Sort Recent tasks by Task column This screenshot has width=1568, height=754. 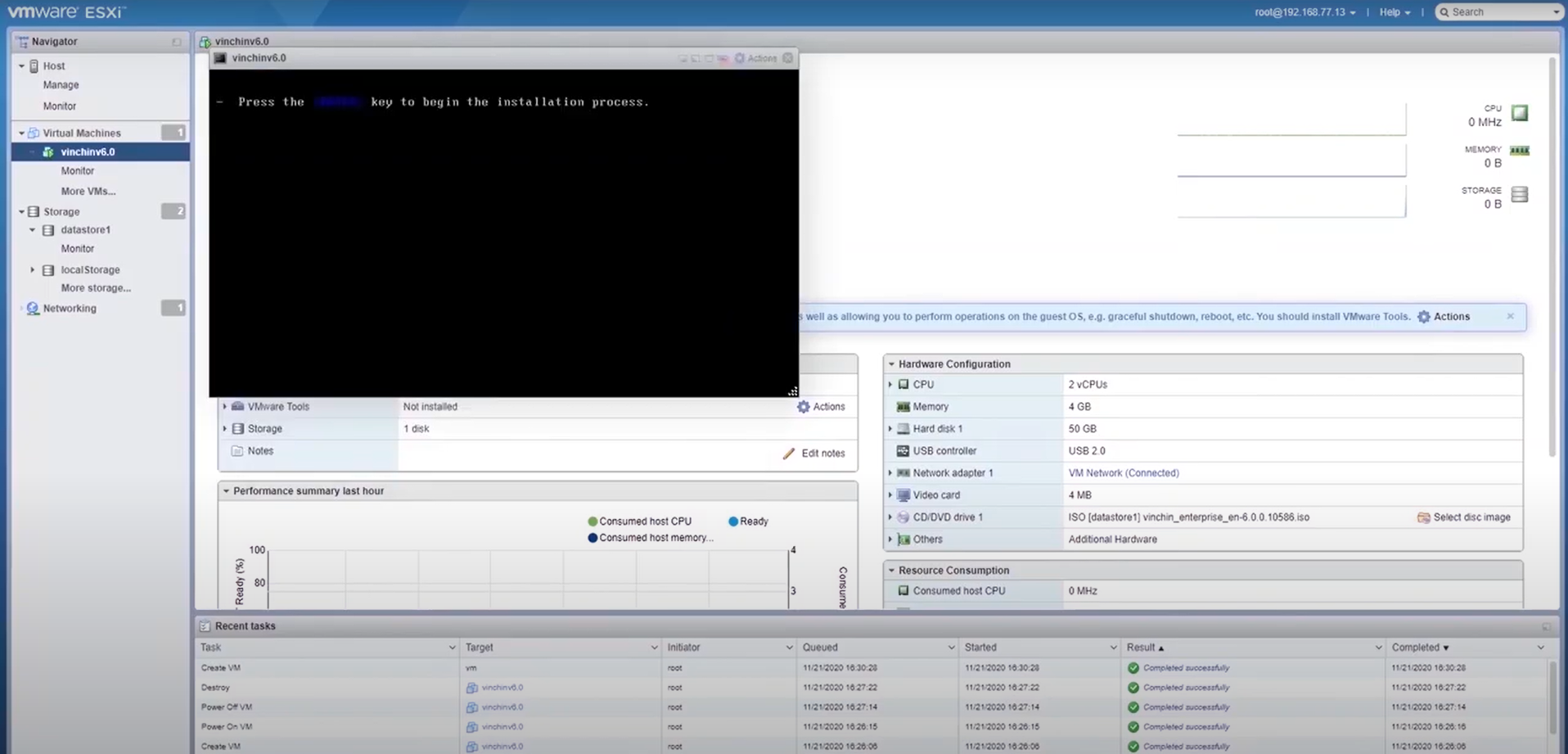click(327, 648)
